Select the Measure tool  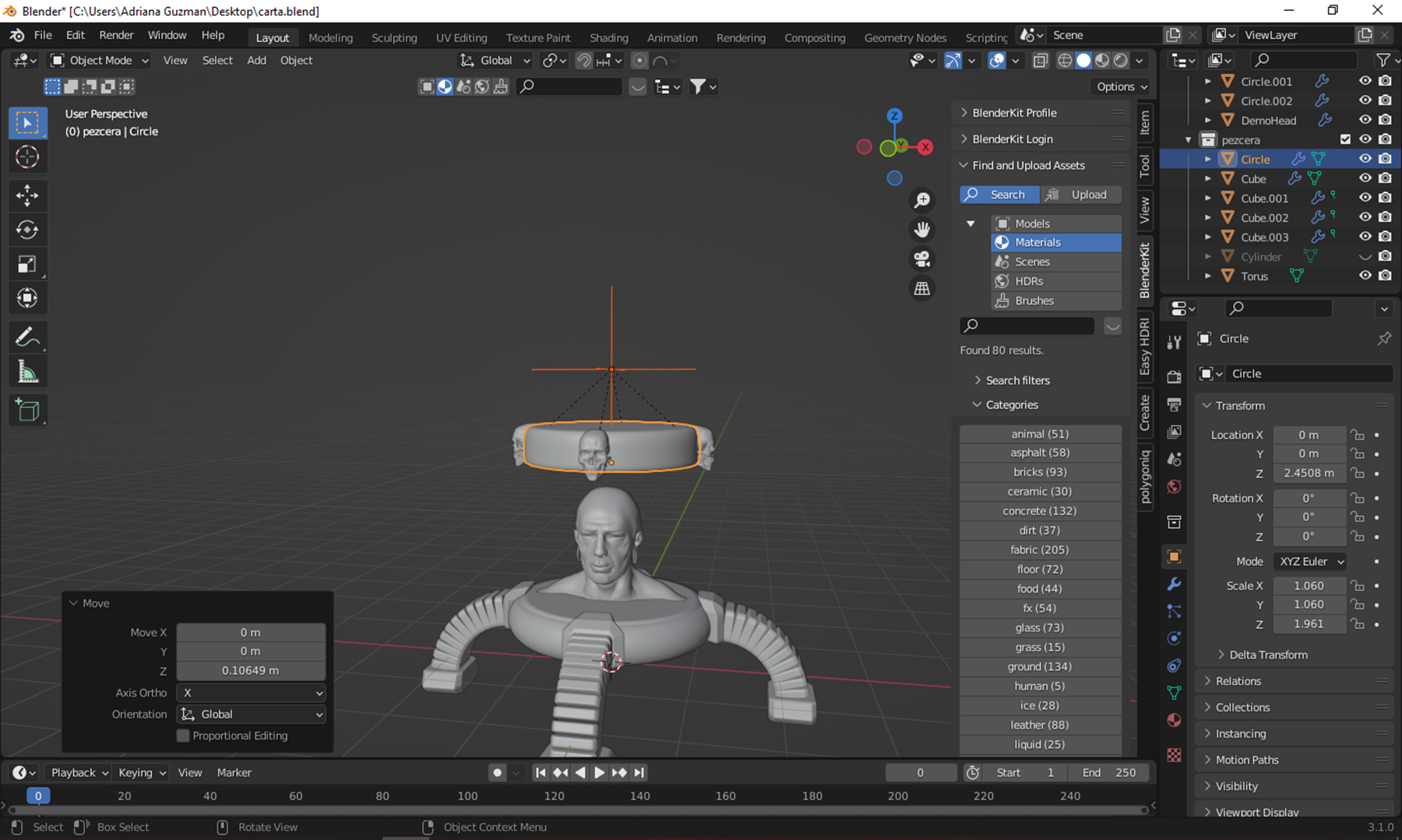(27, 372)
